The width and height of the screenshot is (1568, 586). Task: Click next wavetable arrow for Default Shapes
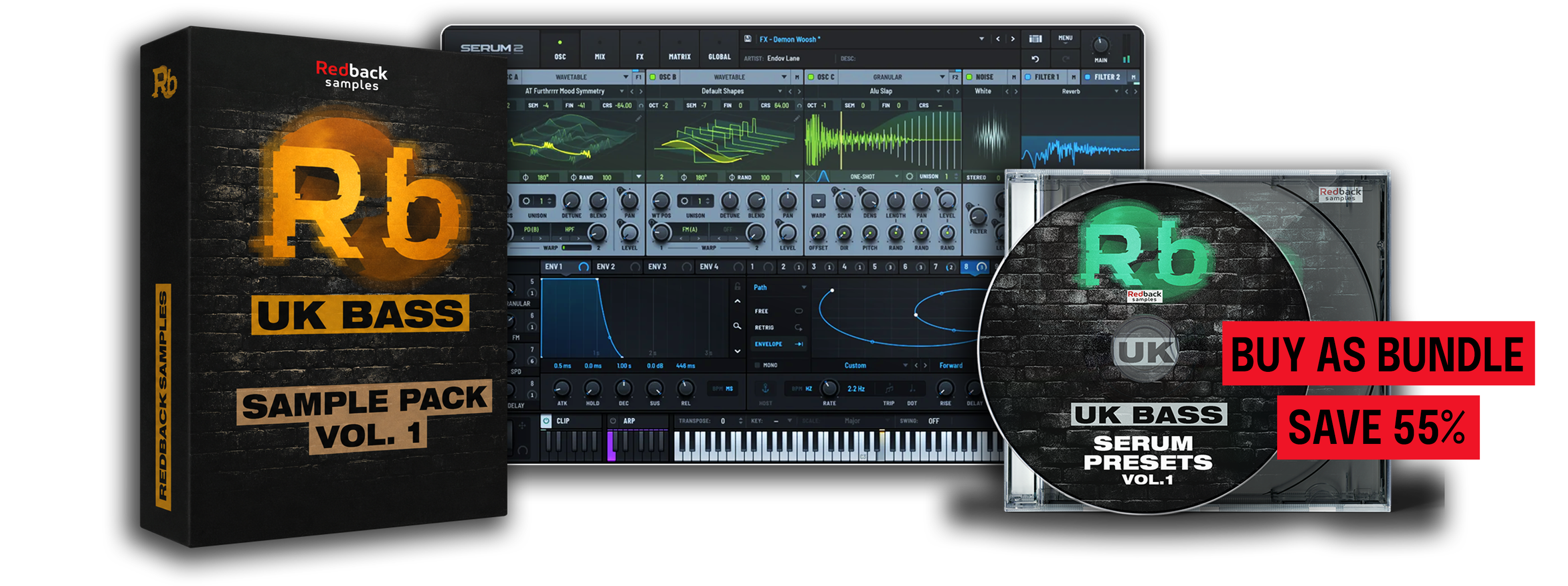point(799,91)
